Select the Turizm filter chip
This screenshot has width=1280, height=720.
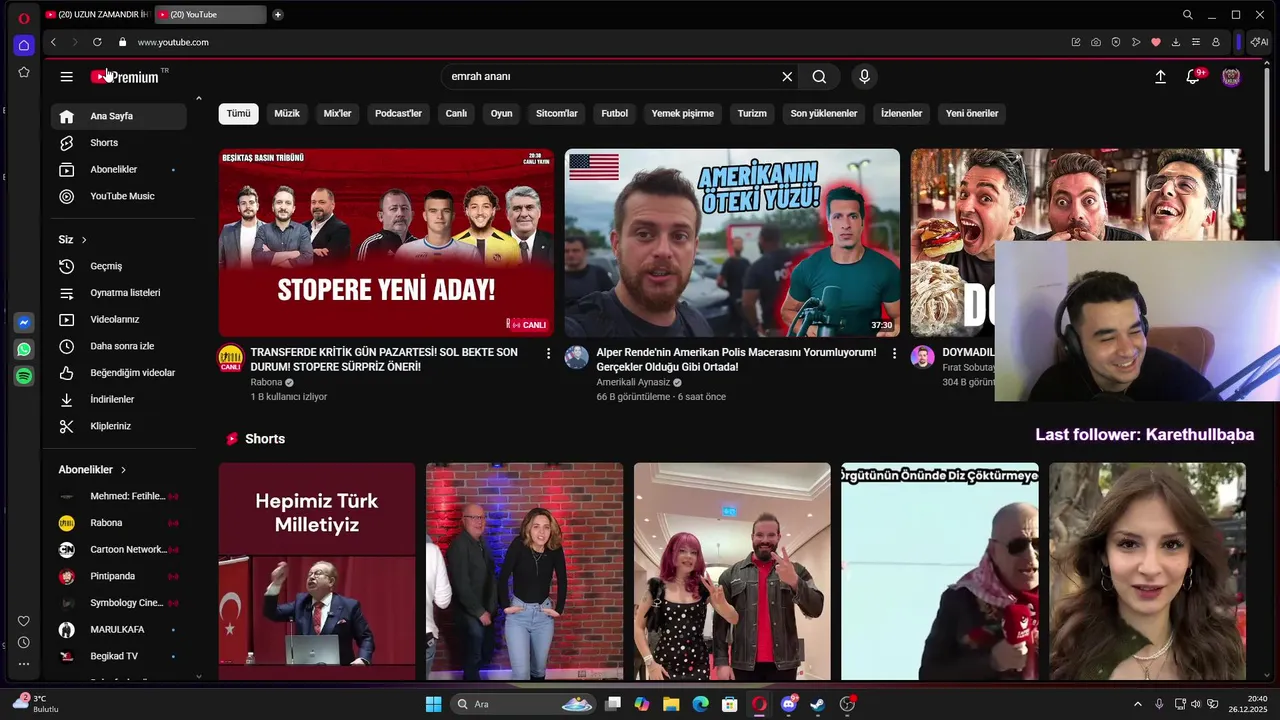coord(752,114)
